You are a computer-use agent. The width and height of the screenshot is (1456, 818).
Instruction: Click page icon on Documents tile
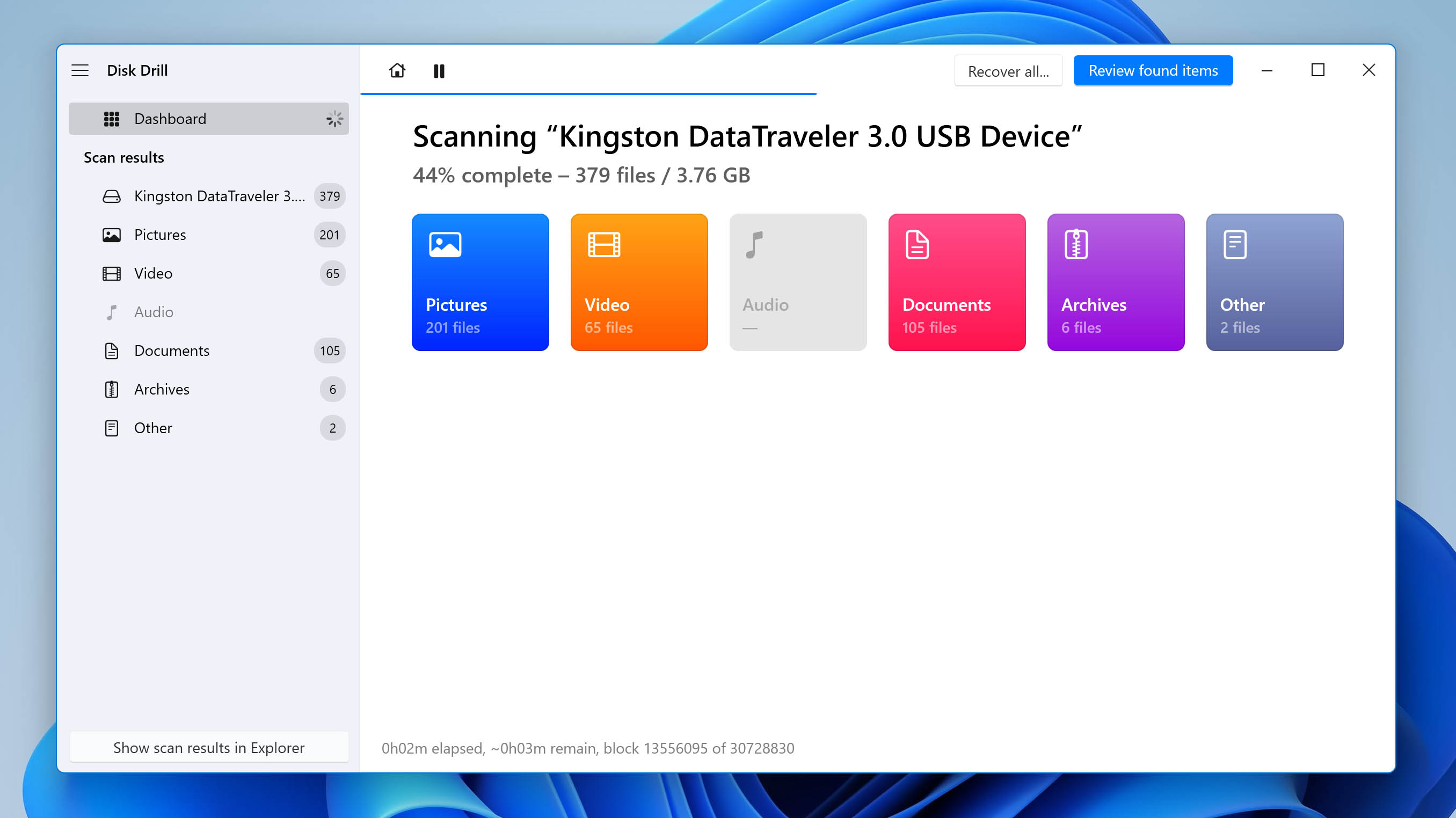click(917, 245)
